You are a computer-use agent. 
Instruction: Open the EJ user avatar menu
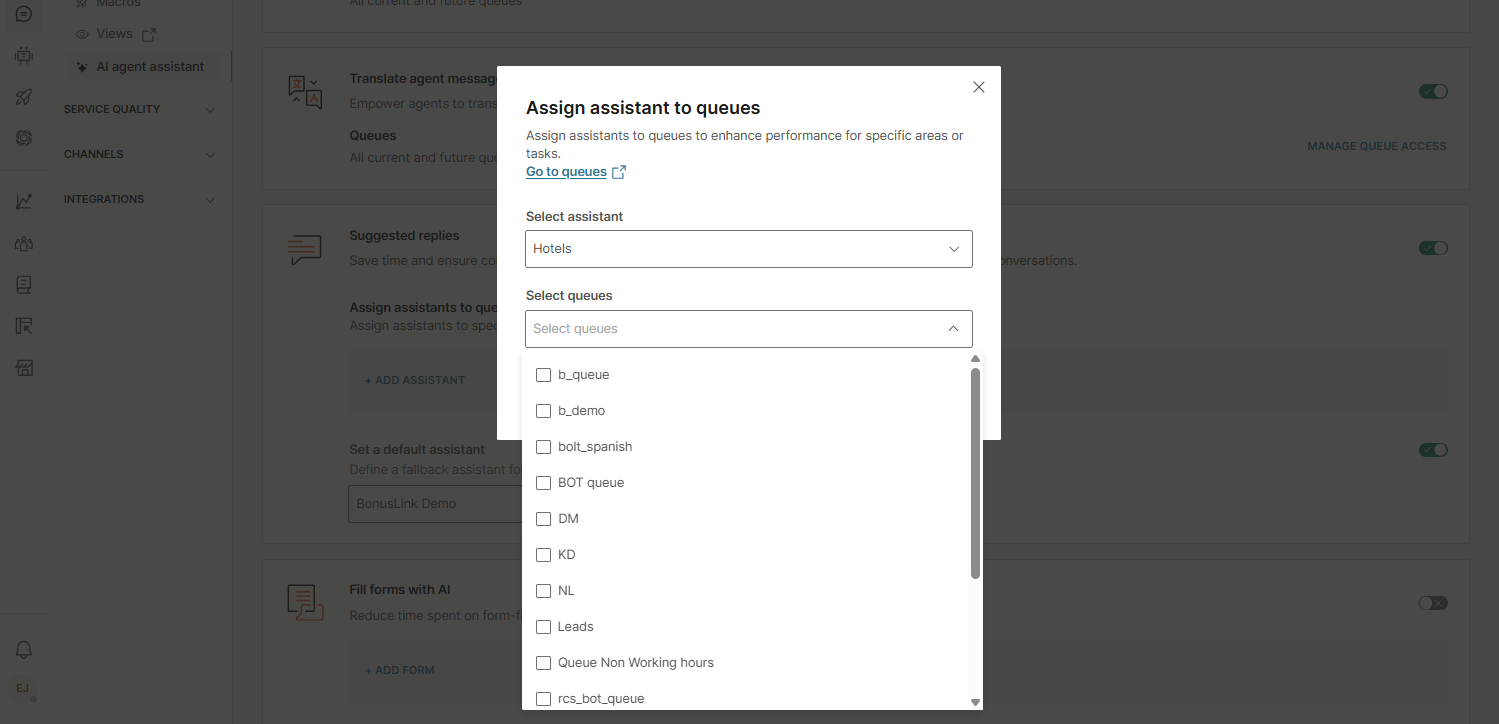click(21, 688)
